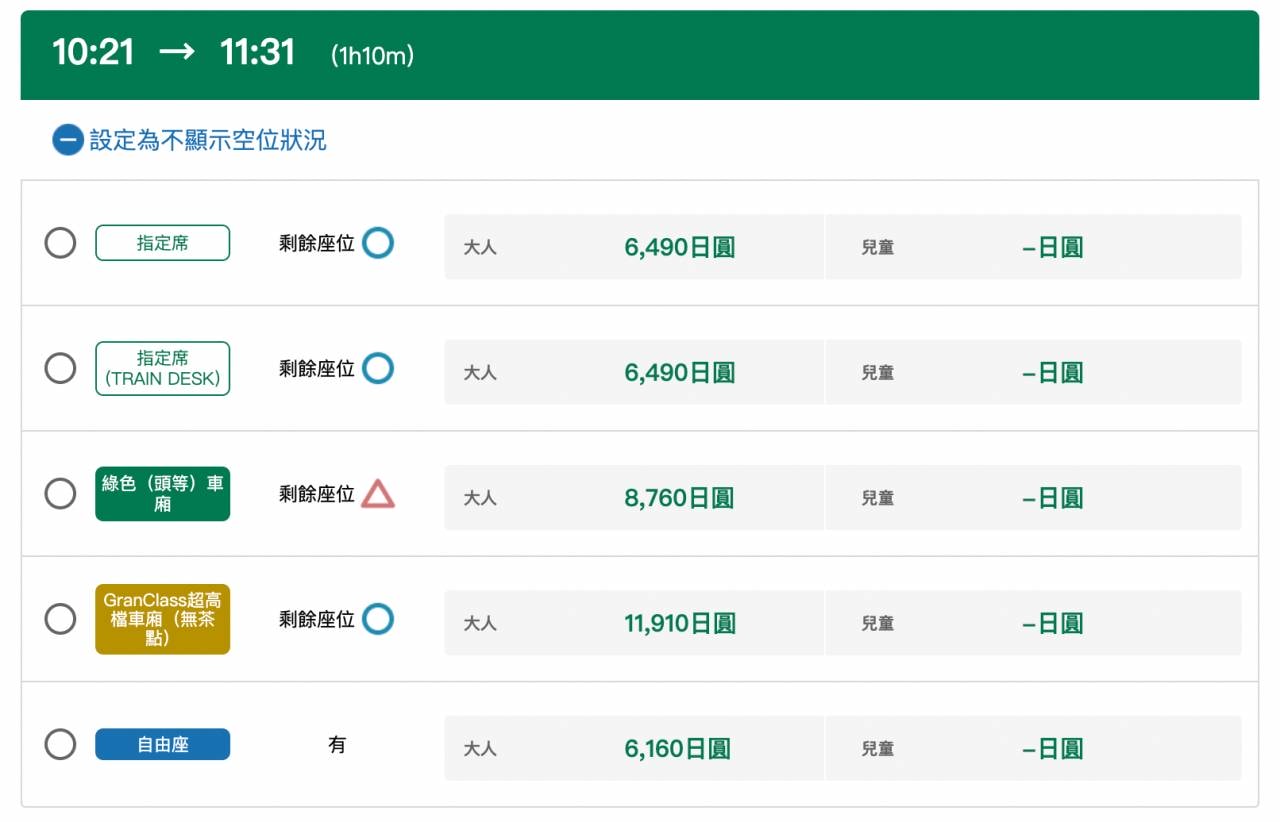
Task: Click the 有 availability text in the 自由座 row
Action: pos(337,745)
